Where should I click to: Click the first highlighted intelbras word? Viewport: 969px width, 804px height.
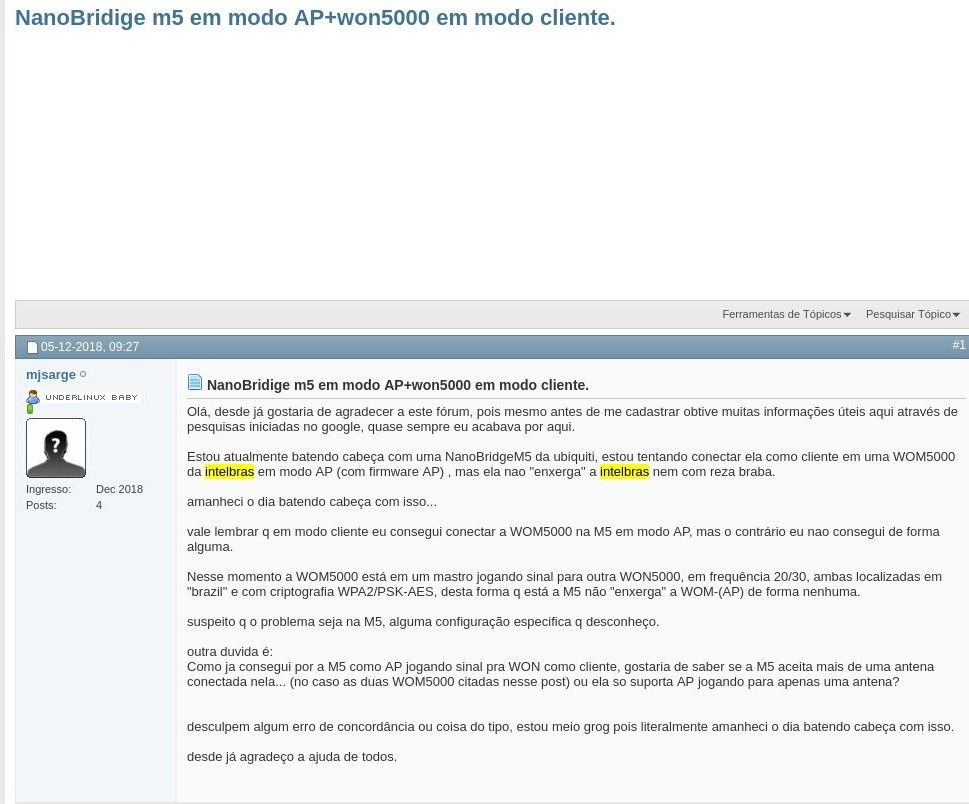(229, 472)
